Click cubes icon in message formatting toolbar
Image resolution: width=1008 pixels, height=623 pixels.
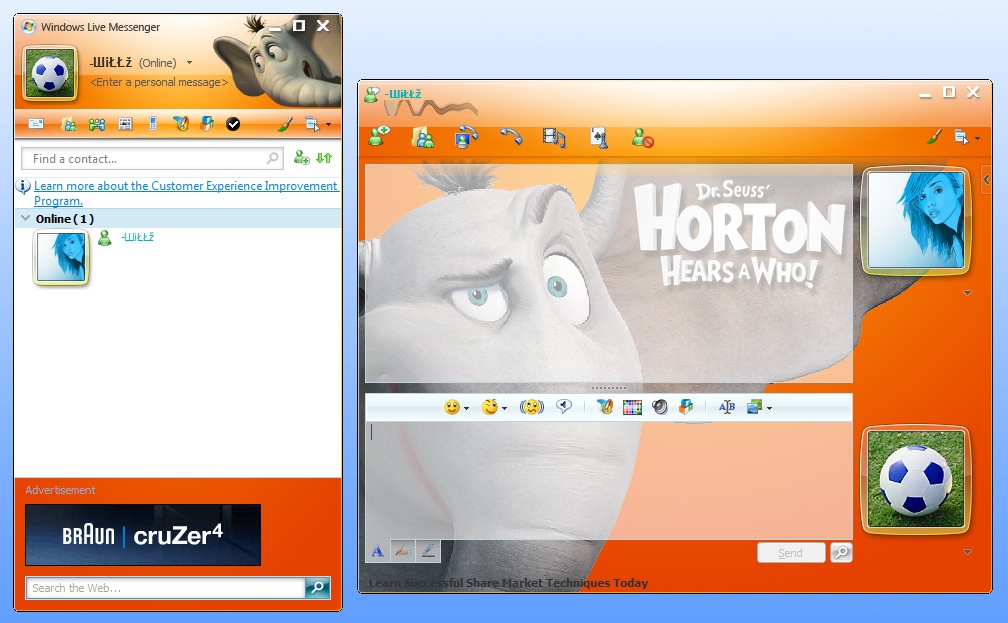[687, 407]
